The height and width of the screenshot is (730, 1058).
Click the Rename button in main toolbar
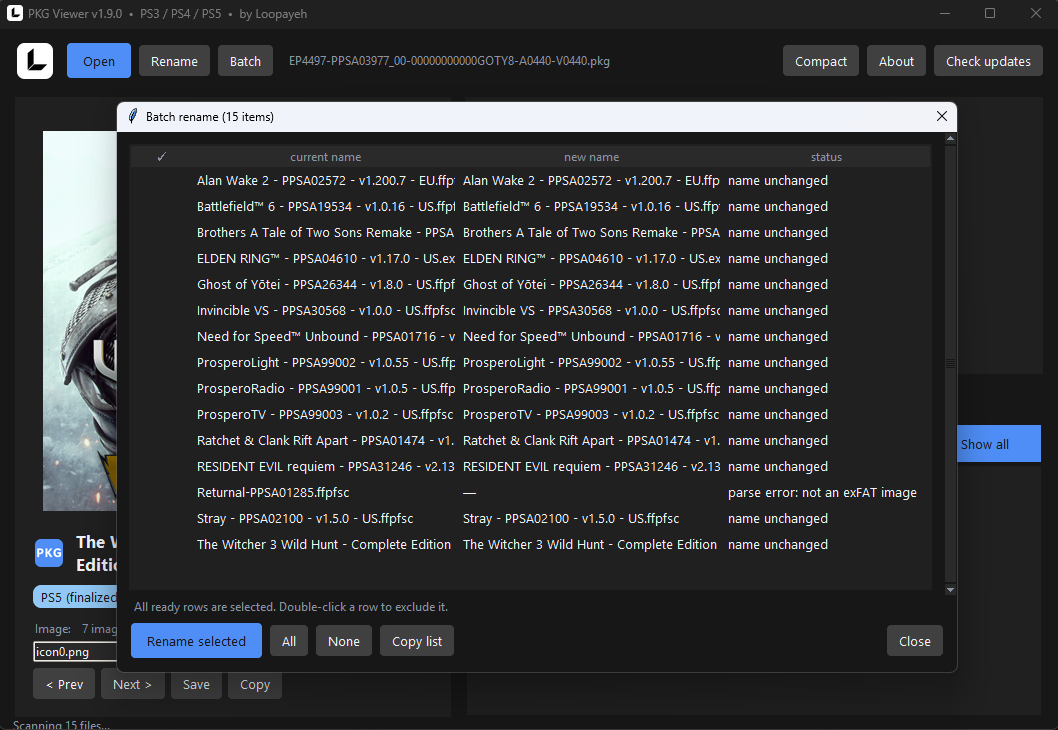[x=174, y=61]
